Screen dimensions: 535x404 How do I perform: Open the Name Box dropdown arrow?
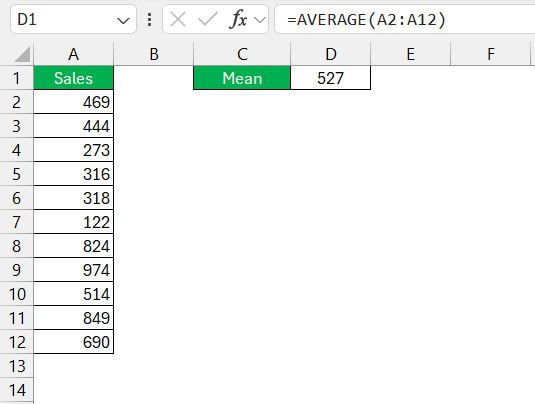coord(123,20)
